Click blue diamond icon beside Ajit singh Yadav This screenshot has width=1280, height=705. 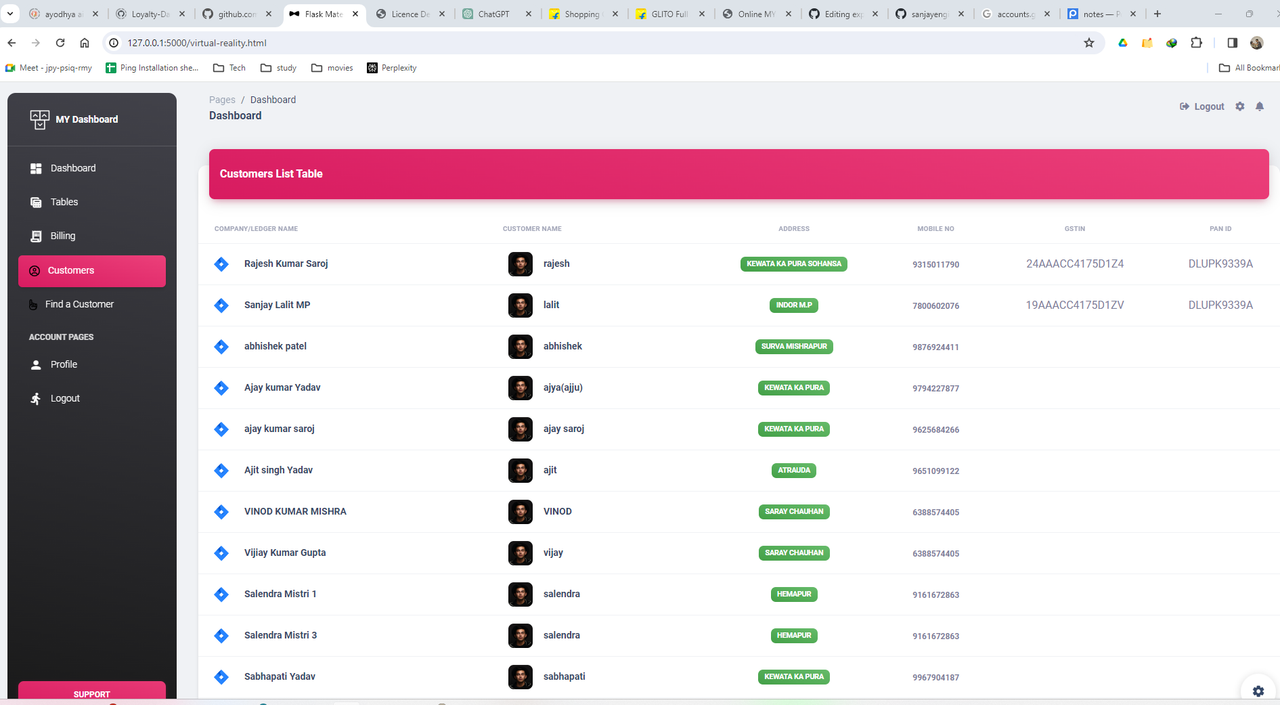tap(222, 470)
